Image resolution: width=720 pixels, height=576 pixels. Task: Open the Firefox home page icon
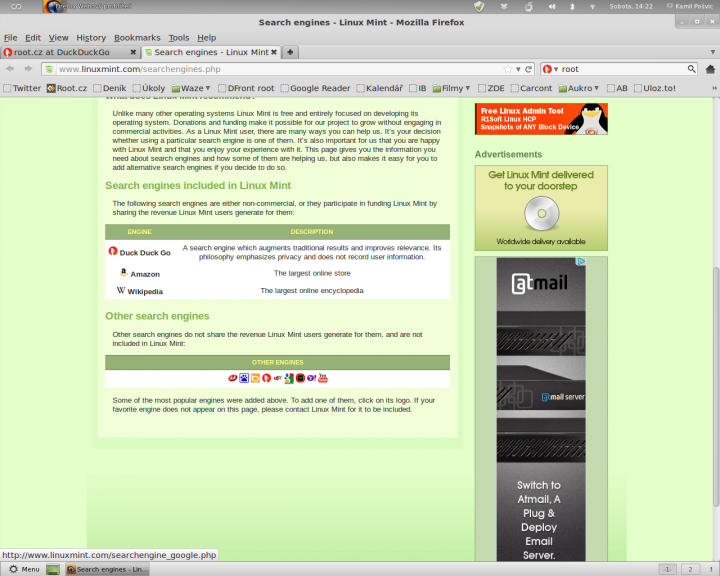pos(710,69)
